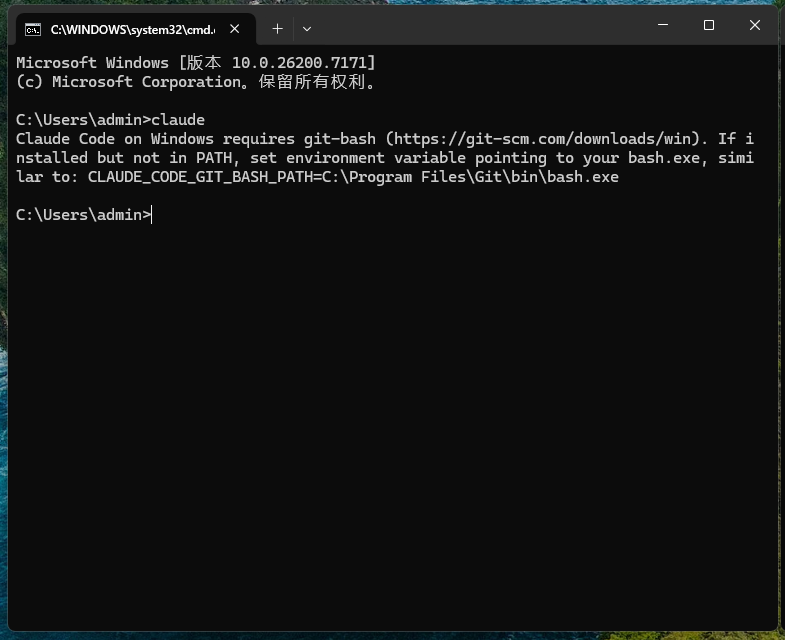This screenshot has height=640, width=785.
Task: Close the terminal window
Action: [x=755, y=26]
